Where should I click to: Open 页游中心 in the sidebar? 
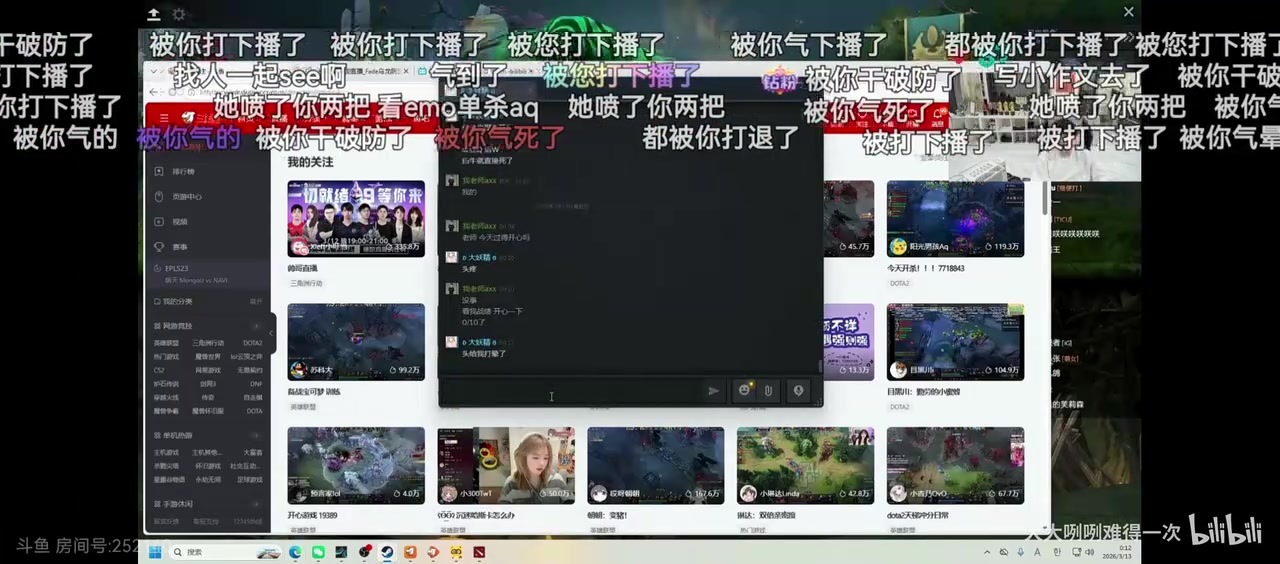click(186, 197)
